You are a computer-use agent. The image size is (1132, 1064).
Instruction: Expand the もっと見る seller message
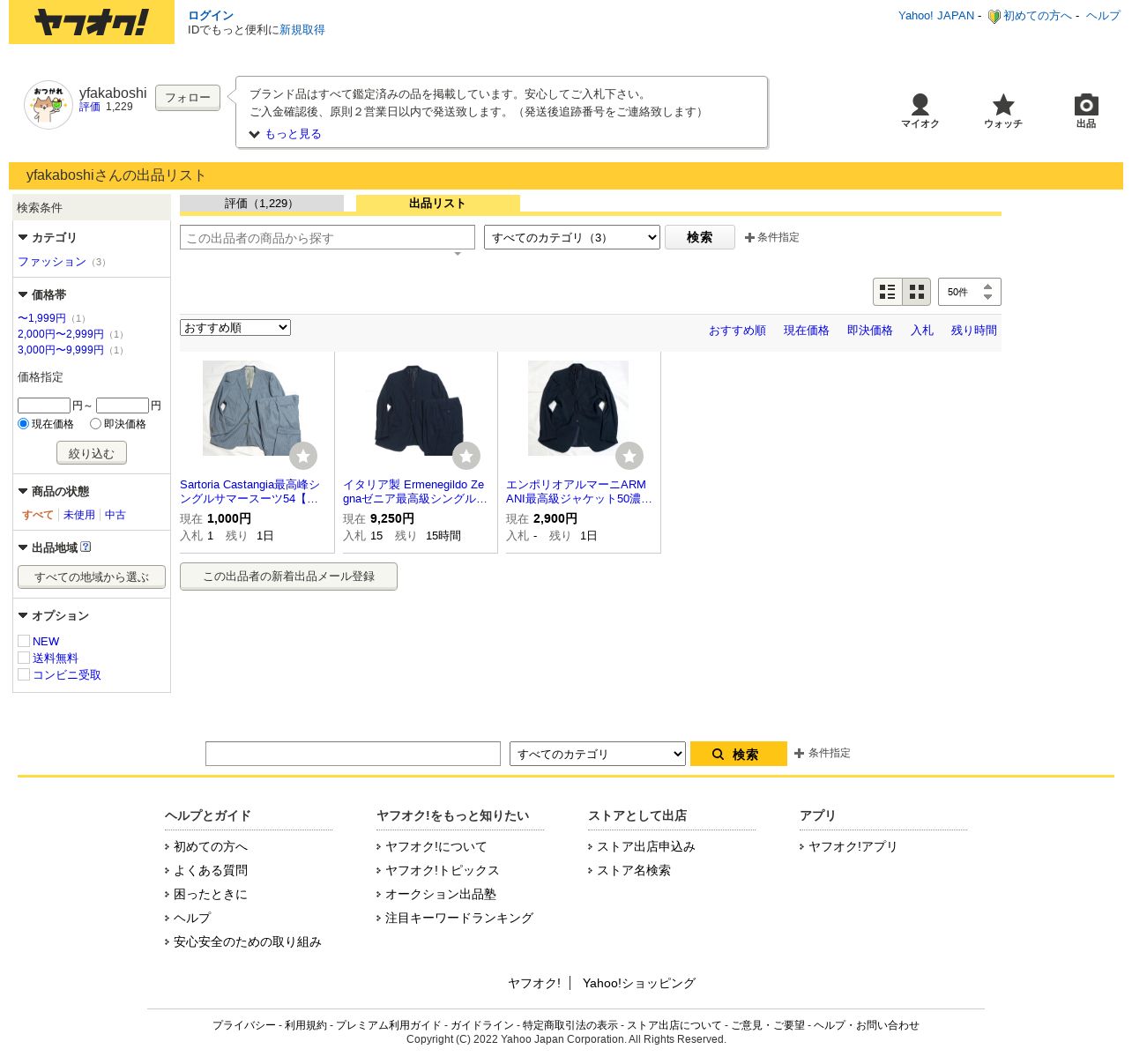point(285,134)
